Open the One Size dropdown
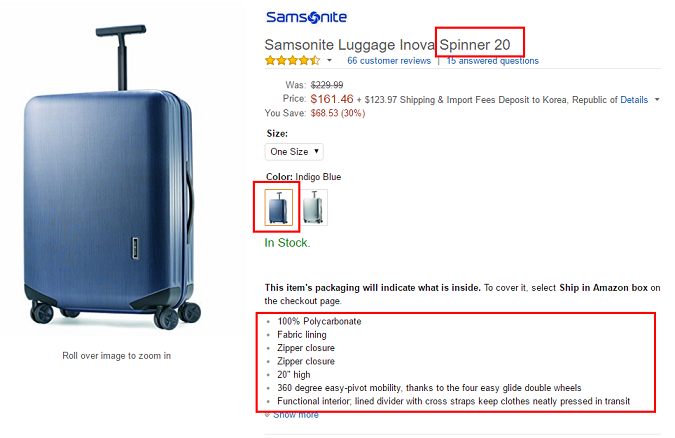 point(294,151)
